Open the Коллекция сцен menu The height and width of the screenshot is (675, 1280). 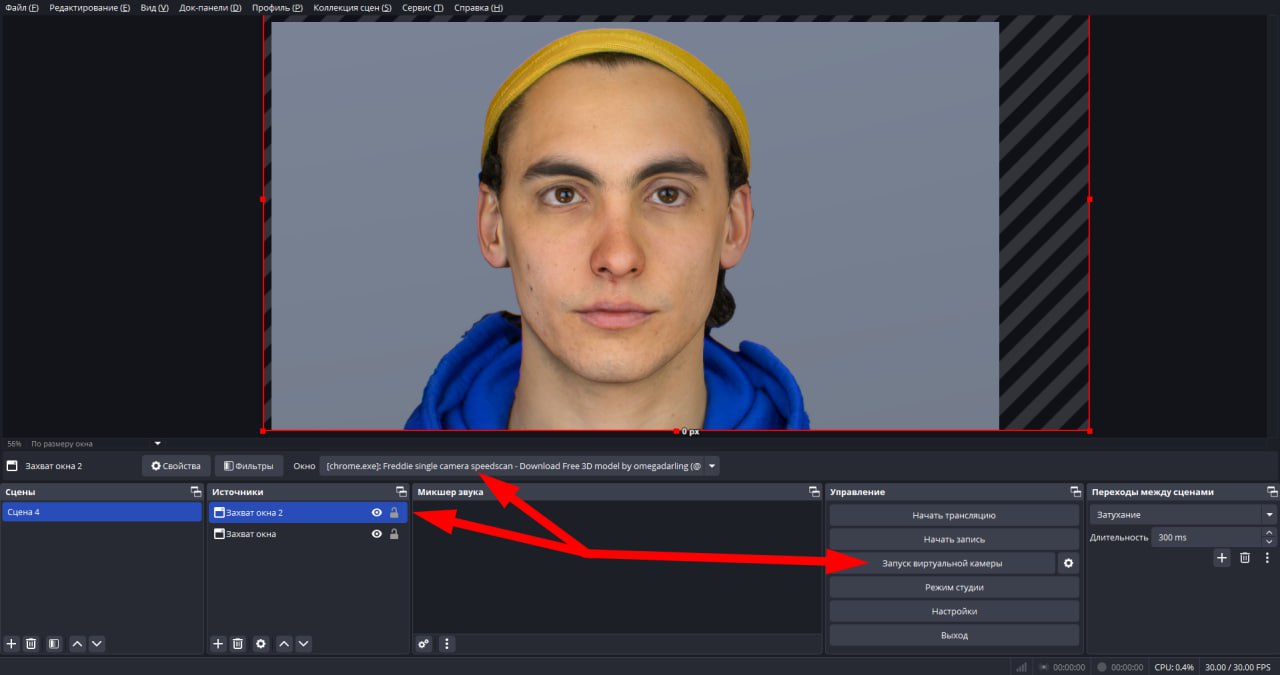(x=352, y=8)
